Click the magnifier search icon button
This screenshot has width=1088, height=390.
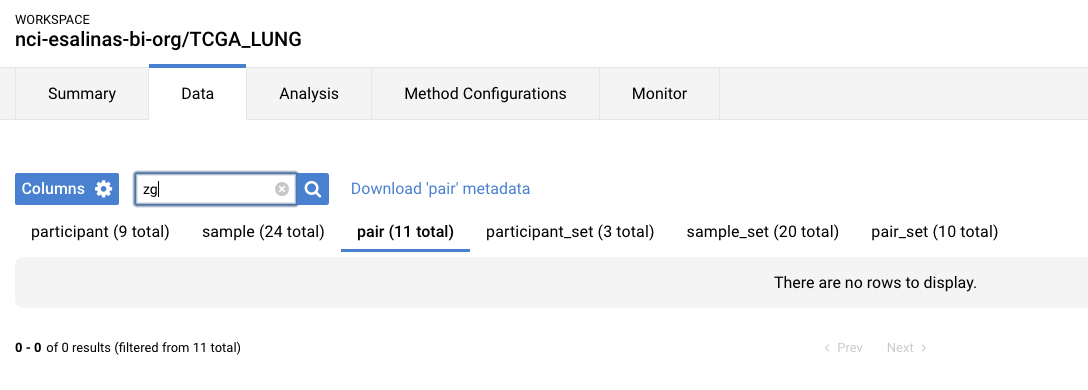click(313, 189)
